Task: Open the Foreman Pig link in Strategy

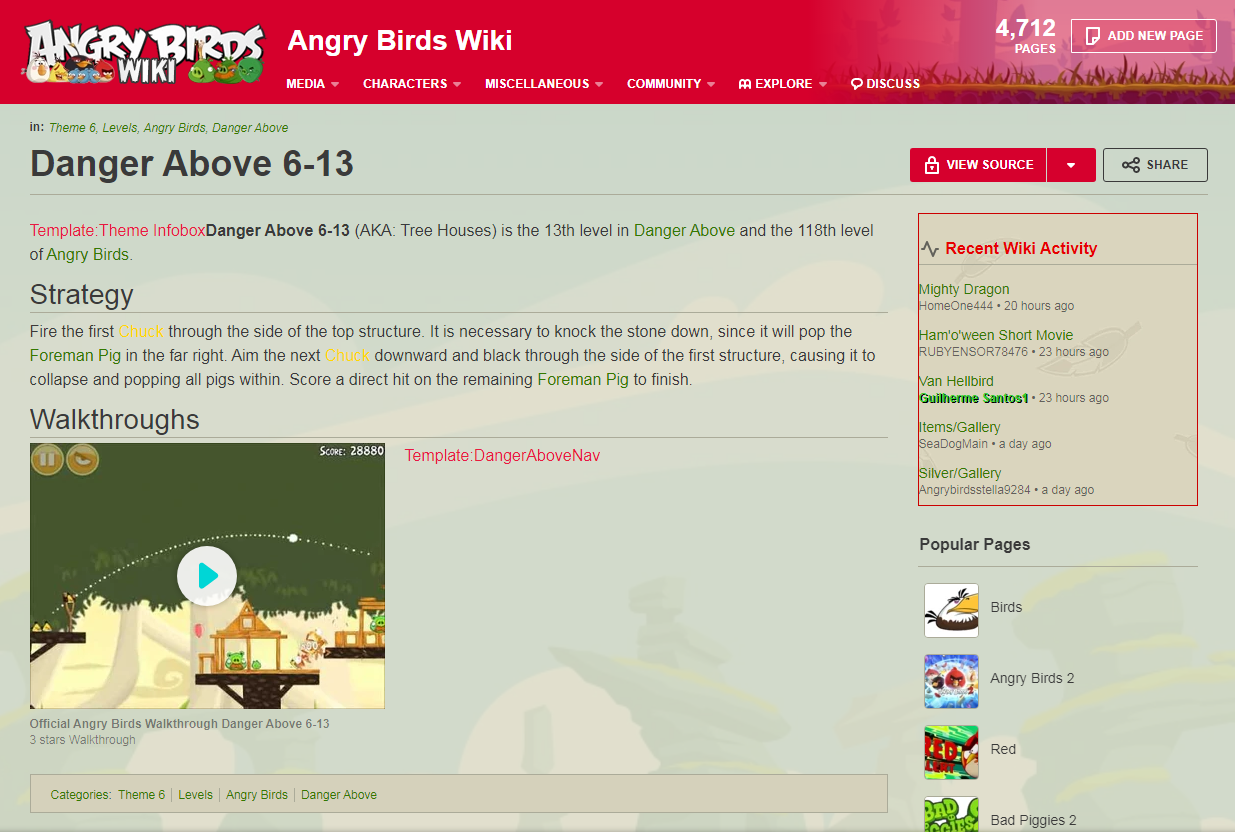Action: pyautogui.click(x=75, y=355)
